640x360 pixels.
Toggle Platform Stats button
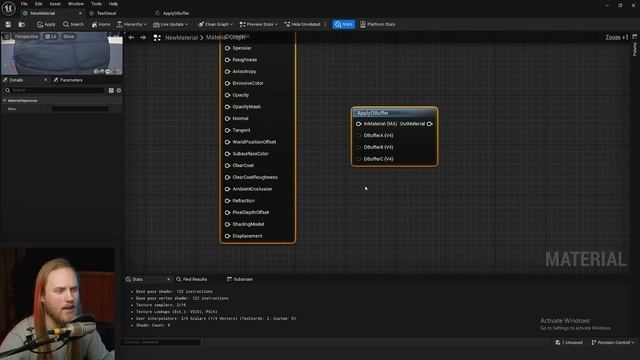coord(378,24)
